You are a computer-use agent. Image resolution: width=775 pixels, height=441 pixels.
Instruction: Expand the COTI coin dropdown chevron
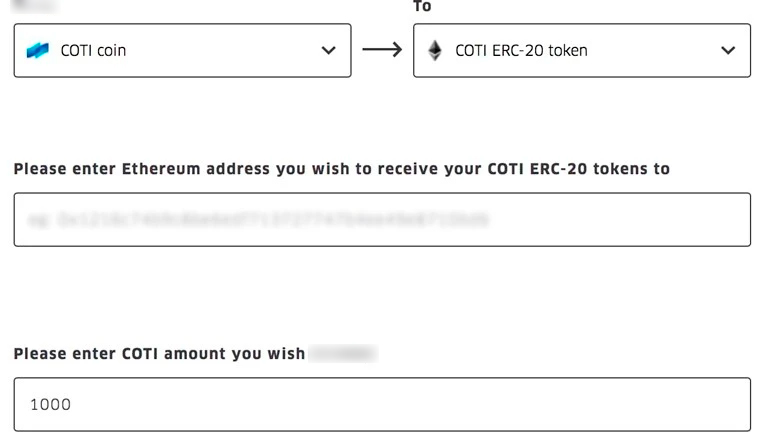328,50
